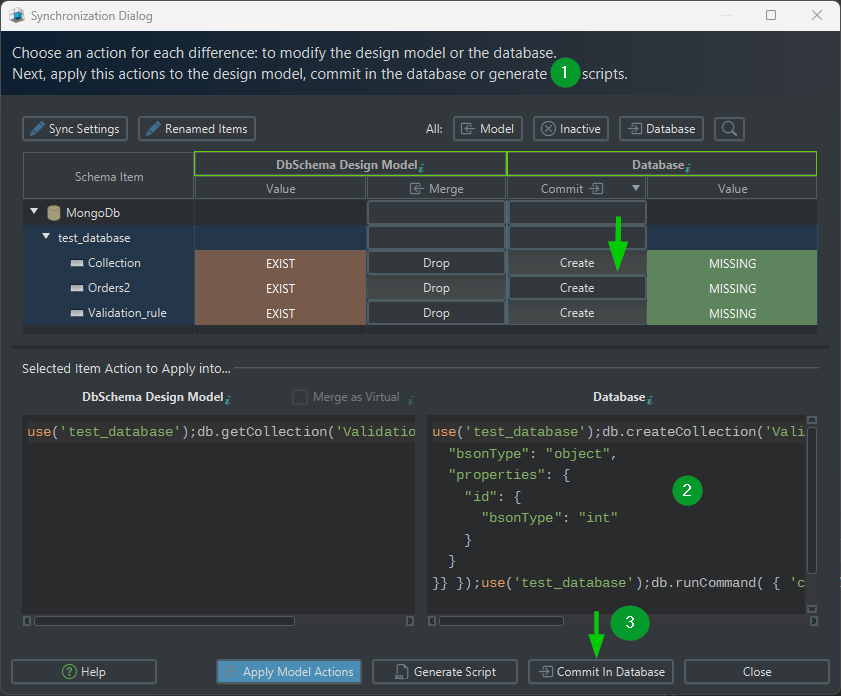Click Create for the Orders2 row
The height and width of the screenshot is (696, 841).
pos(577,288)
